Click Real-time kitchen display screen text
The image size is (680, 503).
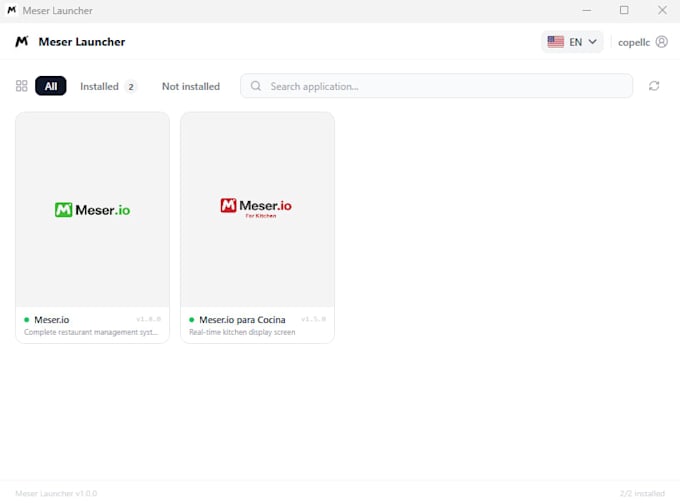pyautogui.click(x=242, y=332)
